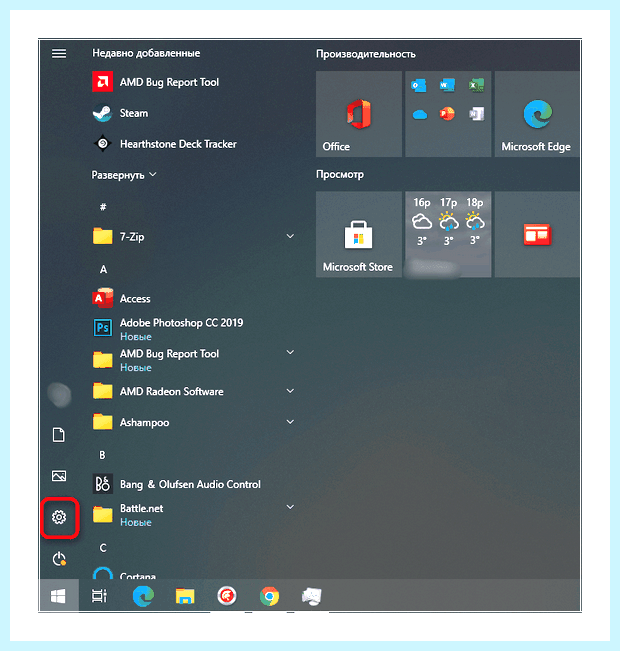Image resolution: width=620 pixels, height=651 pixels.
Task: Open Cortana app icon
Action: tap(102, 573)
